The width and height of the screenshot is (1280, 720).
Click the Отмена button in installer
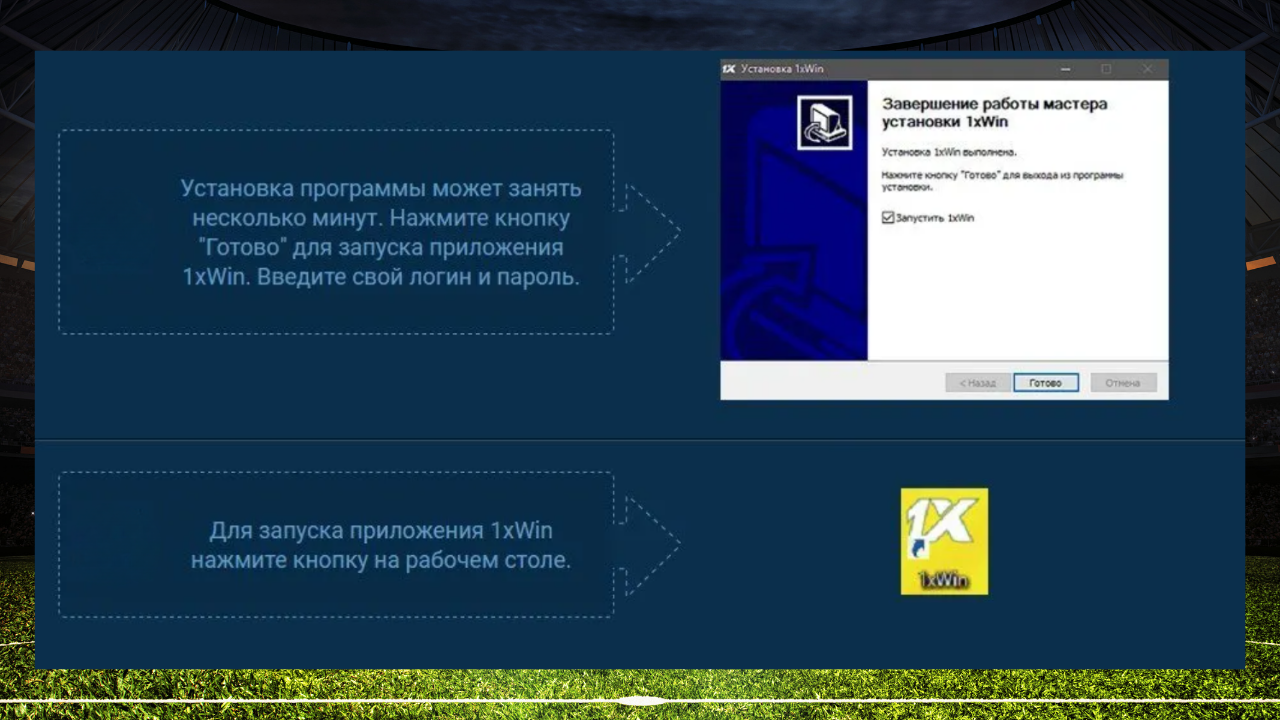click(x=1124, y=383)
